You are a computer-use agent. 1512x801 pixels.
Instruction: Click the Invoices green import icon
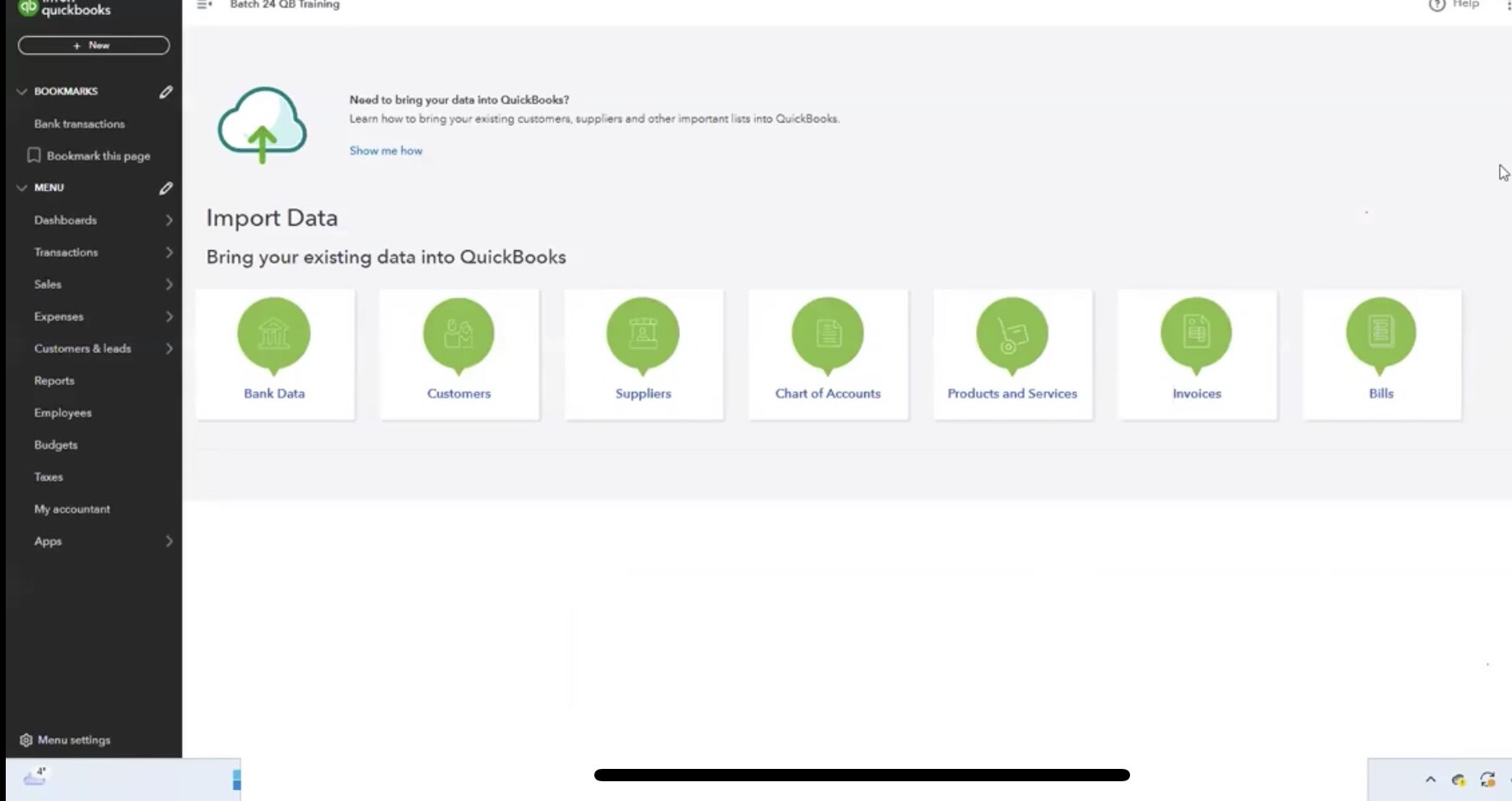[x=1197, y=336]
